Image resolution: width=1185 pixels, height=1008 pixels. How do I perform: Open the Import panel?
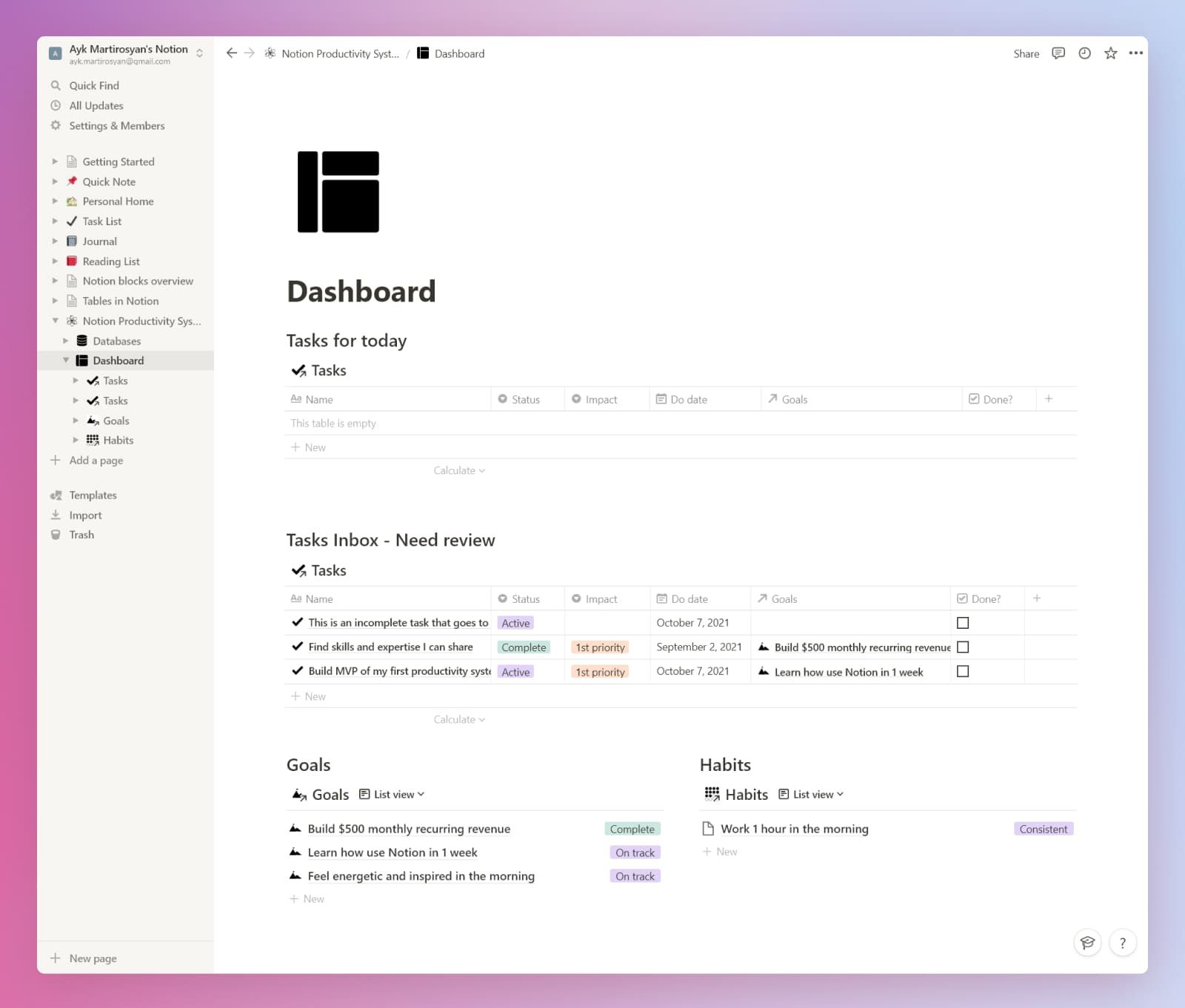pyautogui.click(x=86, y=515)
